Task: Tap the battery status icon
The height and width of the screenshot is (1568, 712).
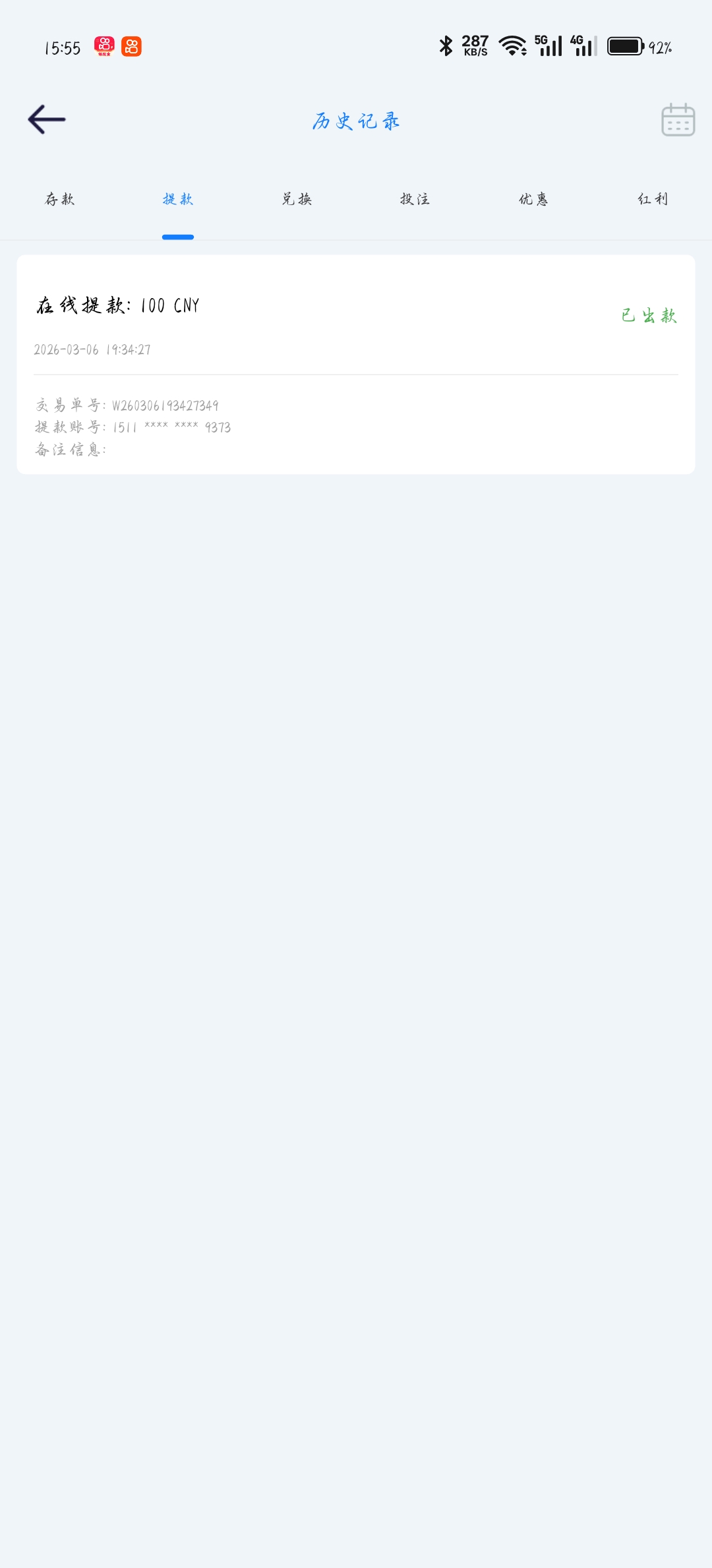Action: (x=626, y=46)
